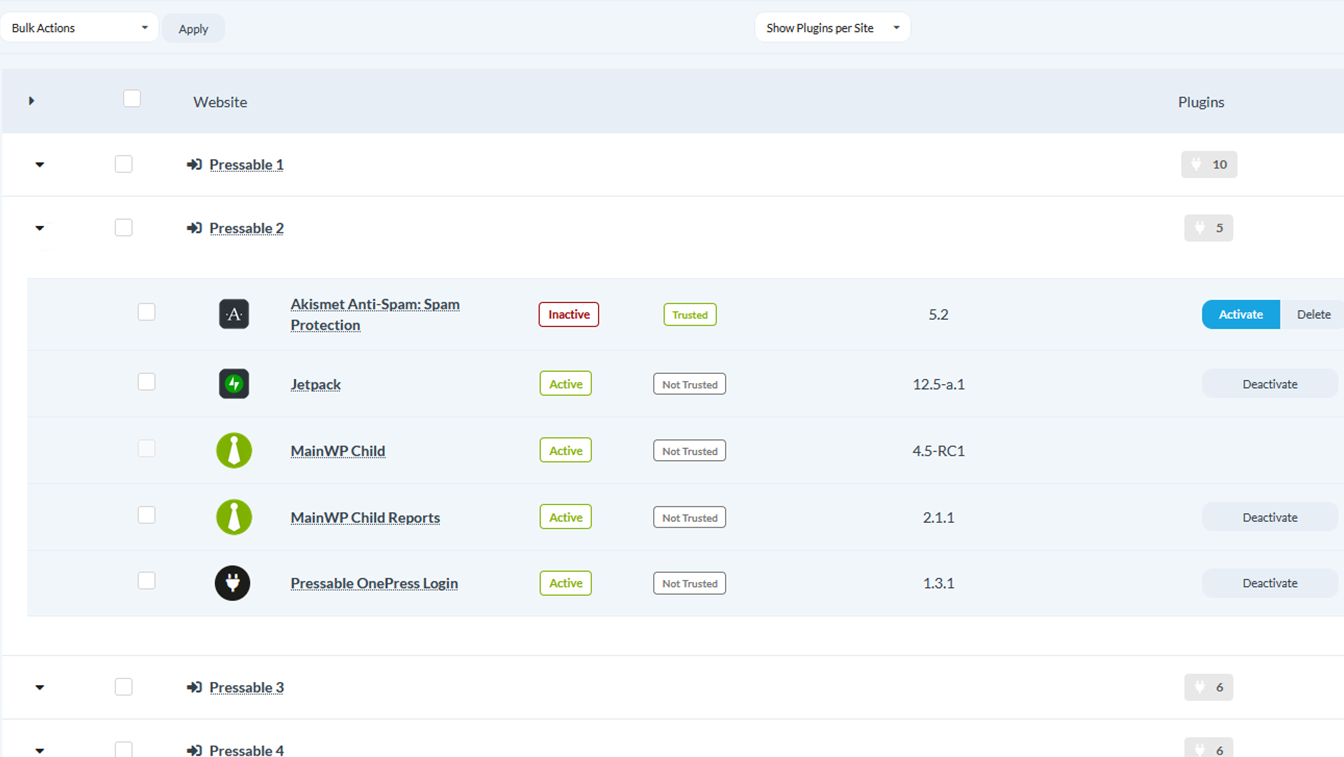1344x757 pixels.
Task: Open the Pressable 3 site link
Action: click(246, 687)
